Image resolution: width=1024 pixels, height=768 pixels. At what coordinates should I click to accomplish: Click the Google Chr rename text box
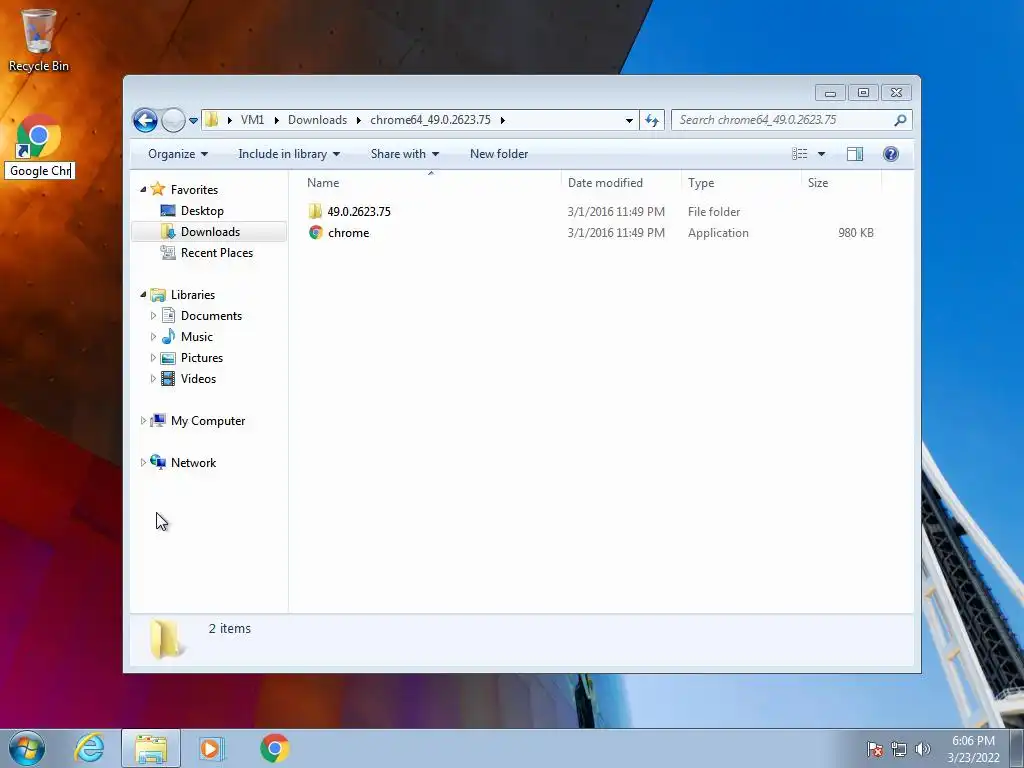(40, 171)
